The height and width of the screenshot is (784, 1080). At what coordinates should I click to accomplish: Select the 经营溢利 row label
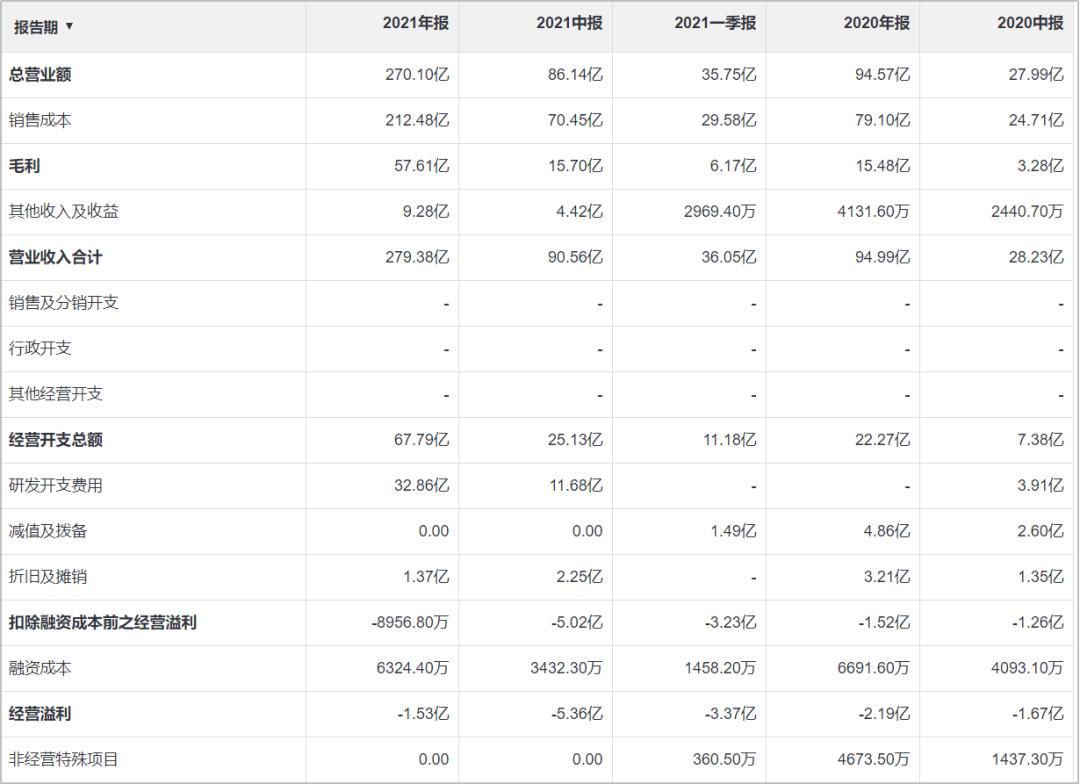[40, 714]
